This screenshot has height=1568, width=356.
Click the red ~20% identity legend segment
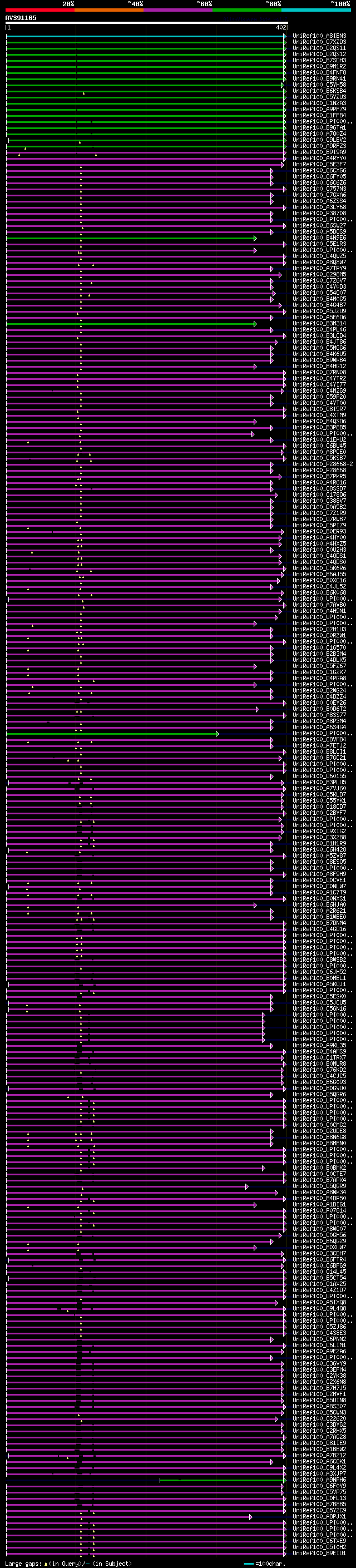pos(40,10)
